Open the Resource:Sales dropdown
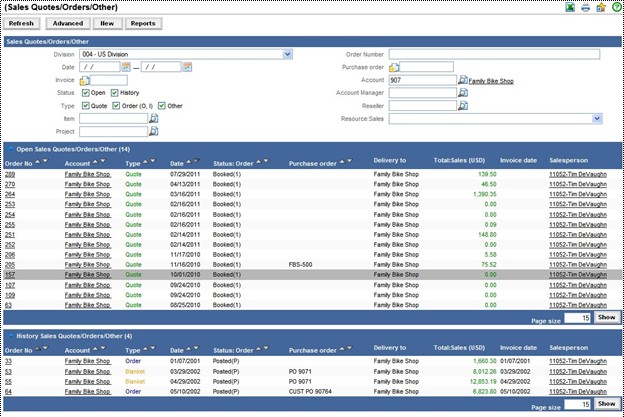The width and height of the screenshot is (624, 417). (x=597, y=118)
